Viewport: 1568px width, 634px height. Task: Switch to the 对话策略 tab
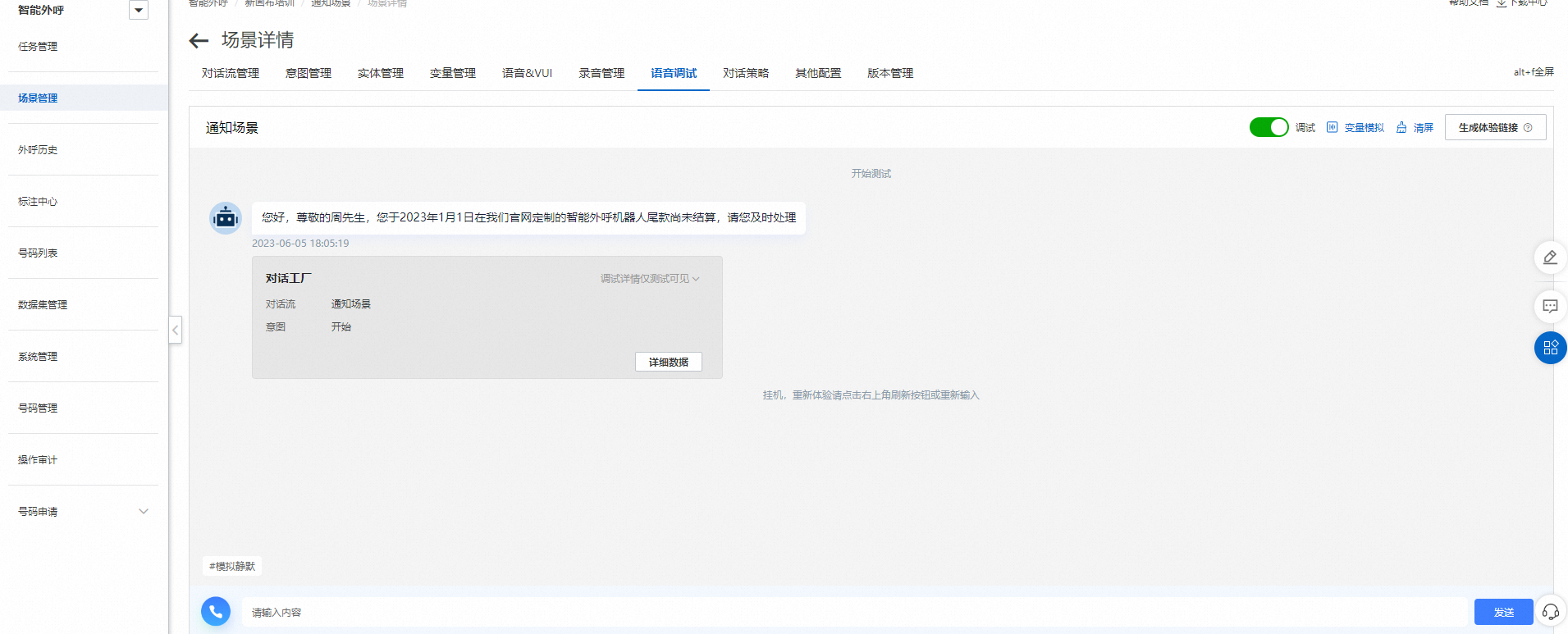[746, 73]
